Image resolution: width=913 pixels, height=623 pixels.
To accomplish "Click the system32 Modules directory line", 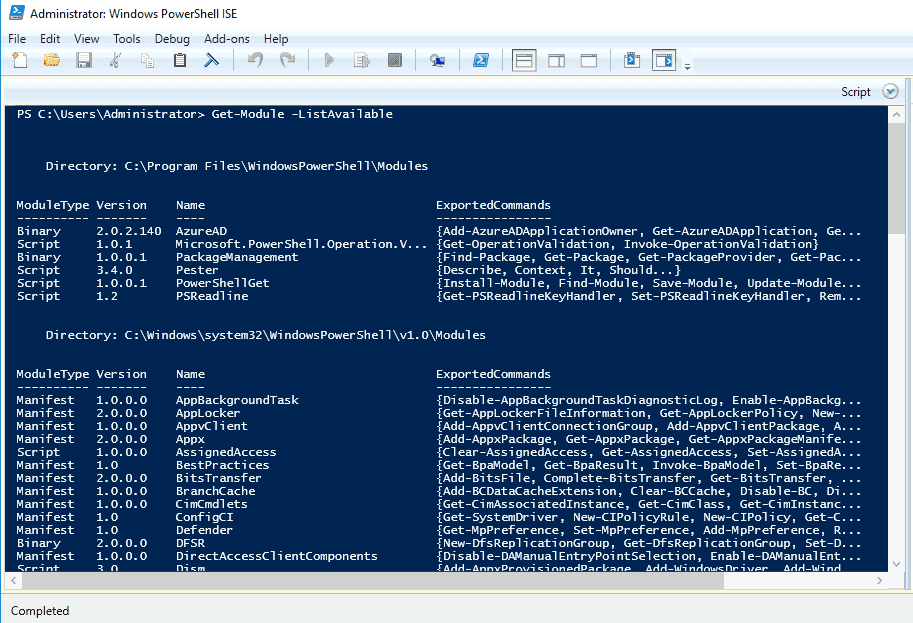I will pos(266,335).
